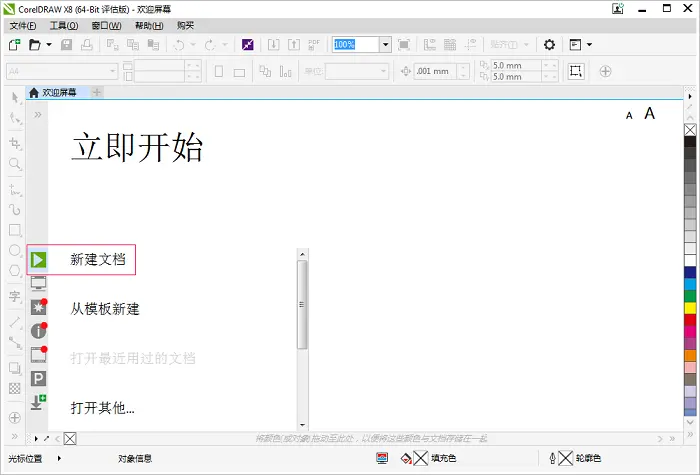Open the 购买 menu
The image size is (700, 475).
pyautogui.click(x=185, y=25)
